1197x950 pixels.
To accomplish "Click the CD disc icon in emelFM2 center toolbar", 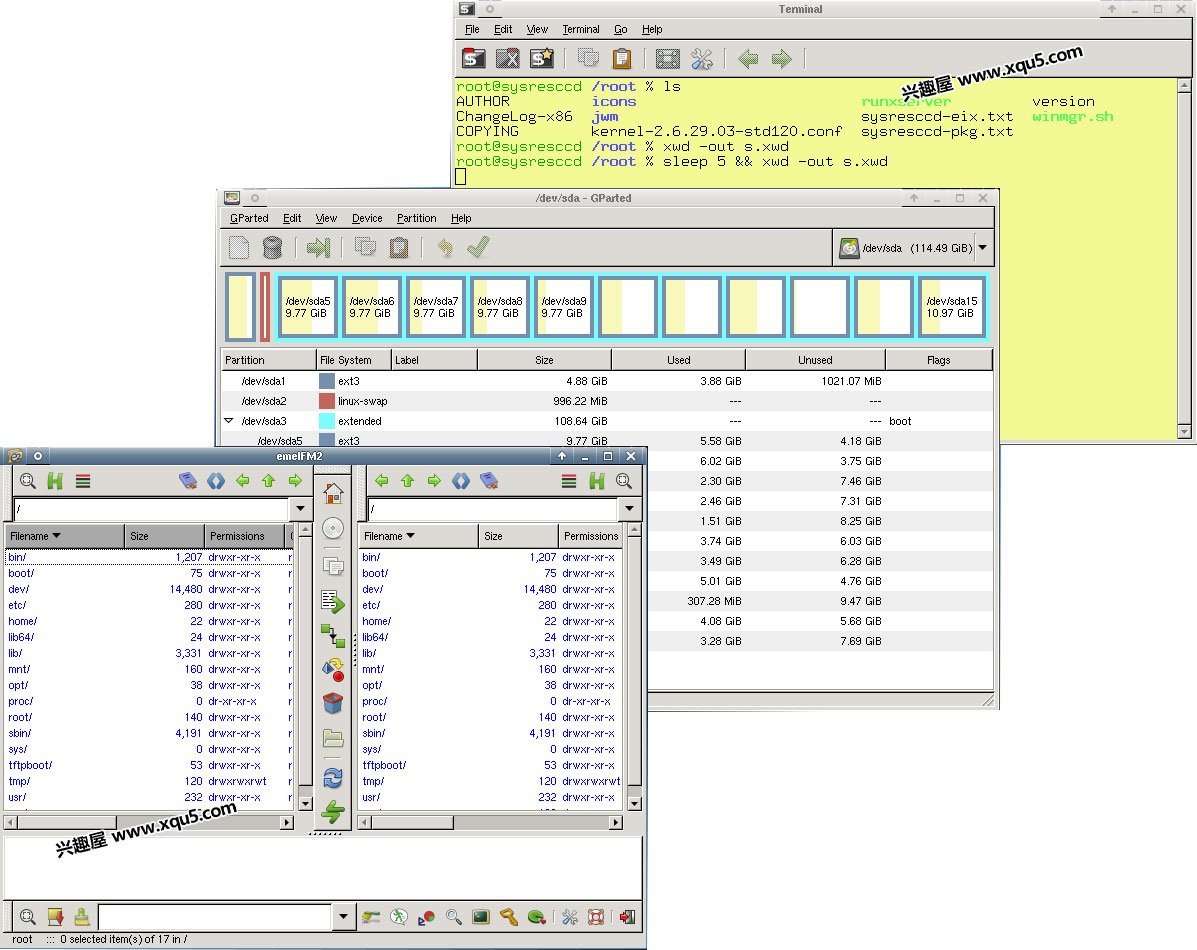I will coord(333,528).
